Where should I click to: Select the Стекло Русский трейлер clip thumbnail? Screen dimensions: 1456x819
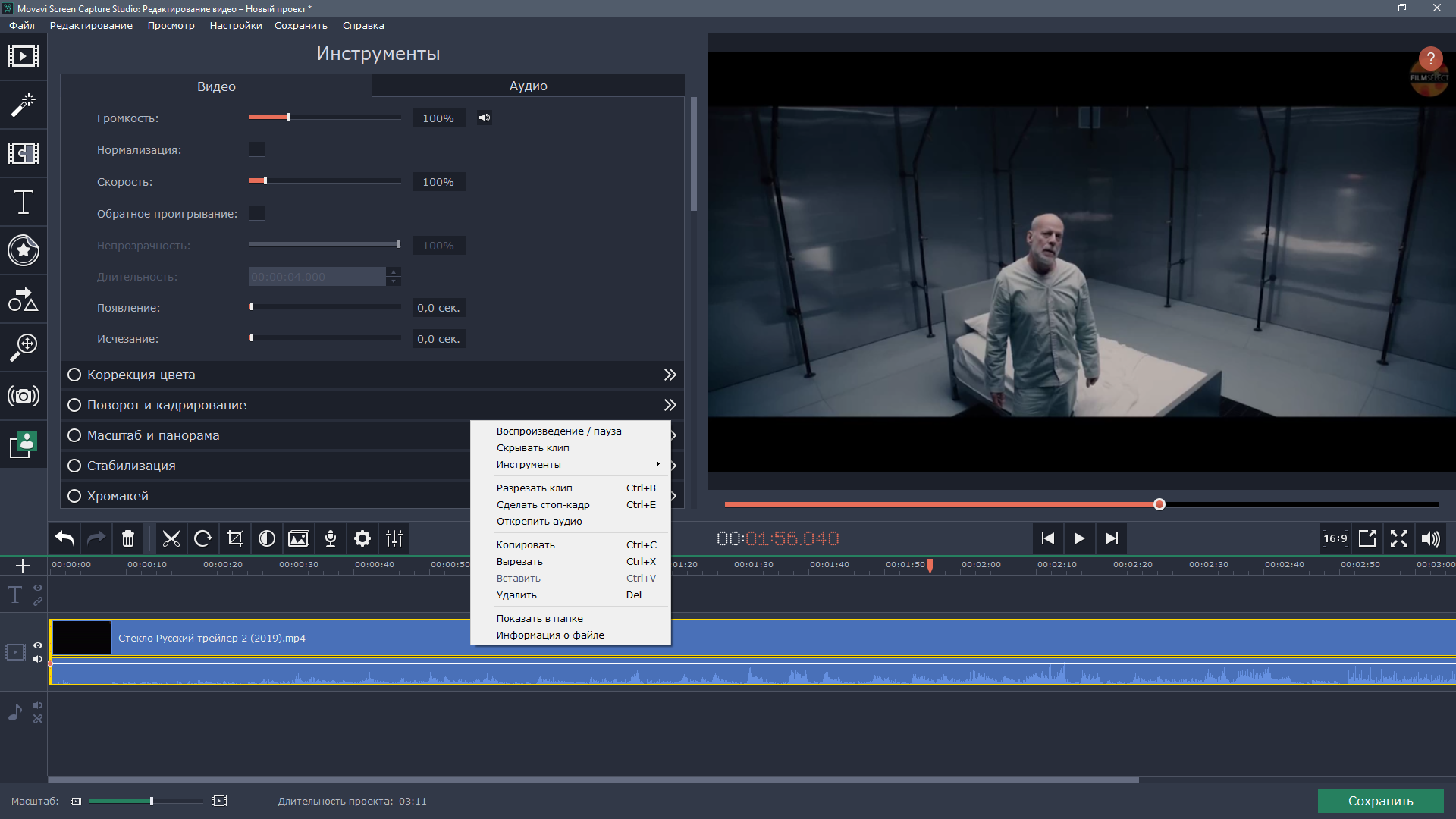pos(82,637)
